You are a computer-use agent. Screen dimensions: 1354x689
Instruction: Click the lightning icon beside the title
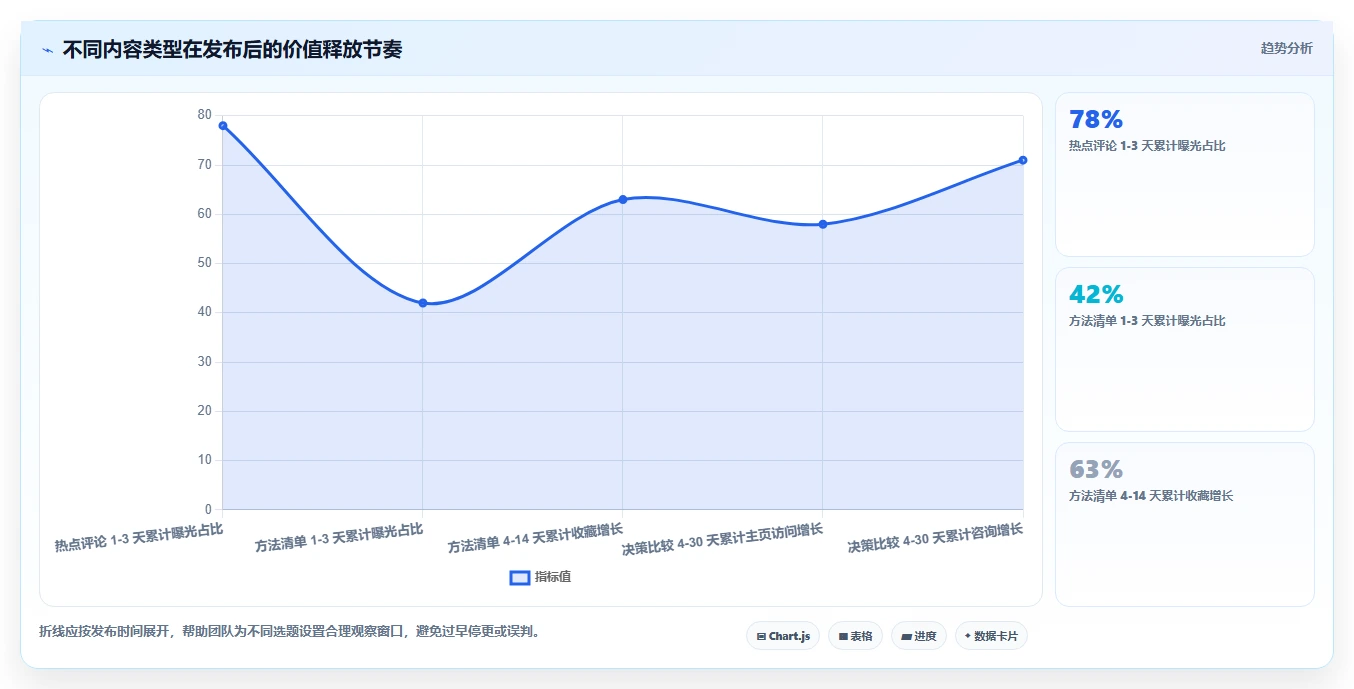[x=48, y=50]
